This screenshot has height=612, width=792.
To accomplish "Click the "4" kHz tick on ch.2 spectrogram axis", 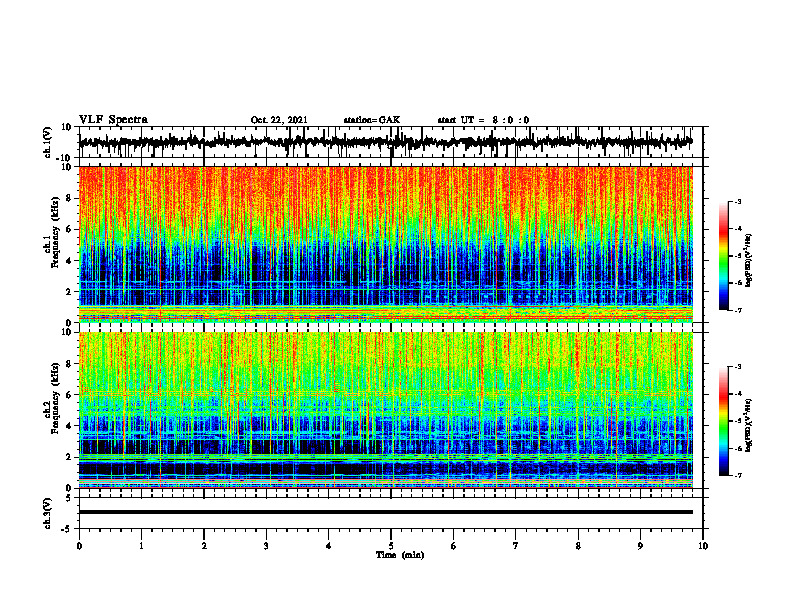I will coord(69,426).
